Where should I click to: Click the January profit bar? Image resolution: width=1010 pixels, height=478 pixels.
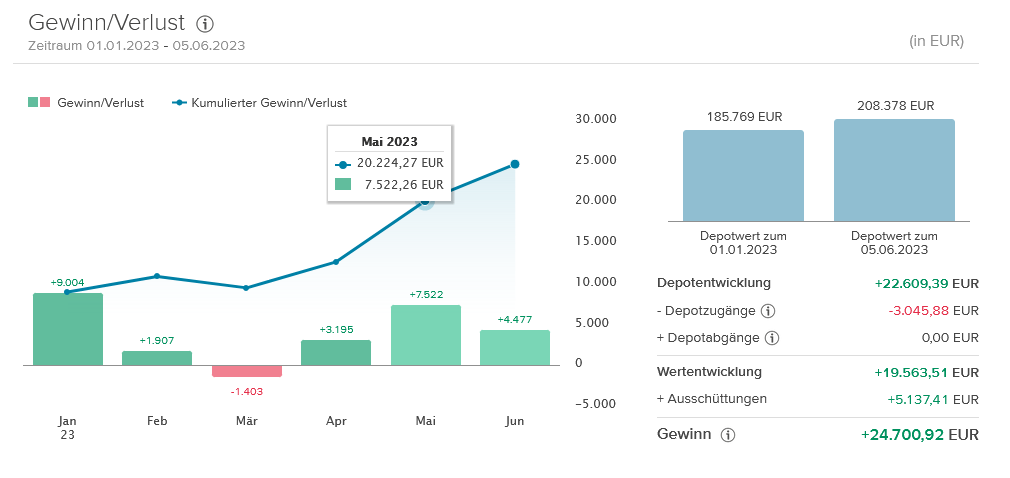68,329
